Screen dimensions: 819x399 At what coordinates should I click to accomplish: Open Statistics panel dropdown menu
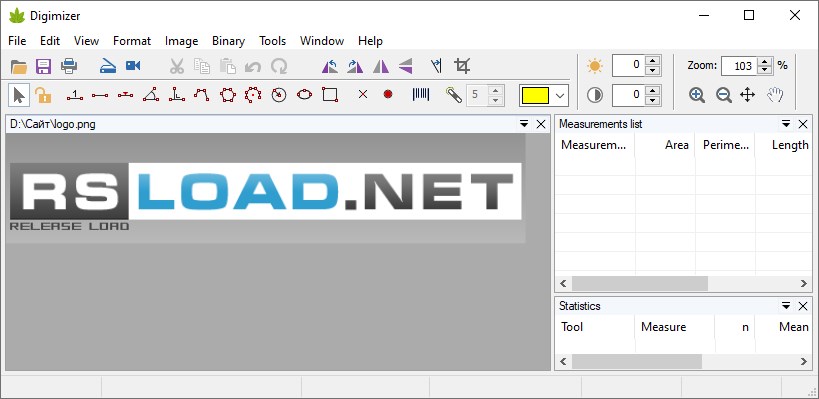point(786,306)
